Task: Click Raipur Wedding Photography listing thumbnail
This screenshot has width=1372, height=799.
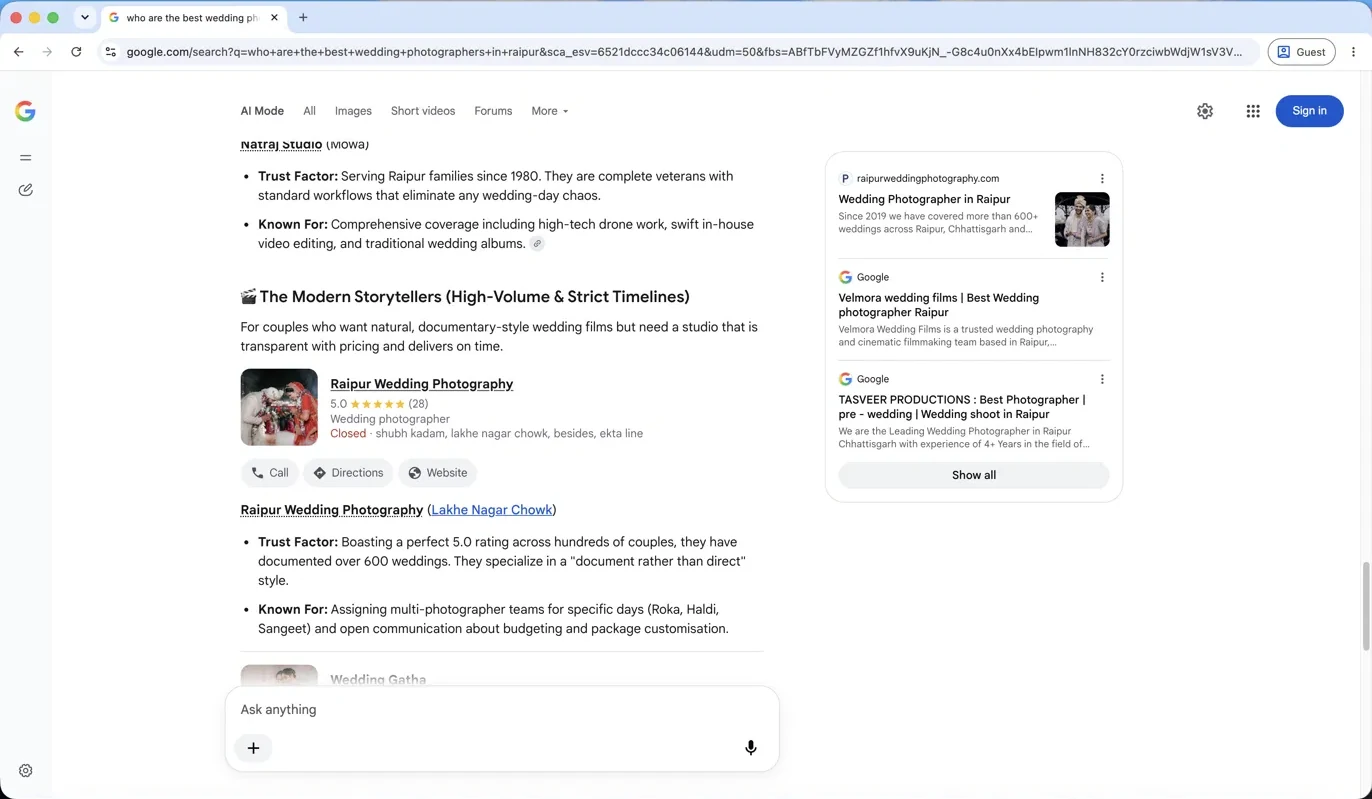Action: [279, 407]
